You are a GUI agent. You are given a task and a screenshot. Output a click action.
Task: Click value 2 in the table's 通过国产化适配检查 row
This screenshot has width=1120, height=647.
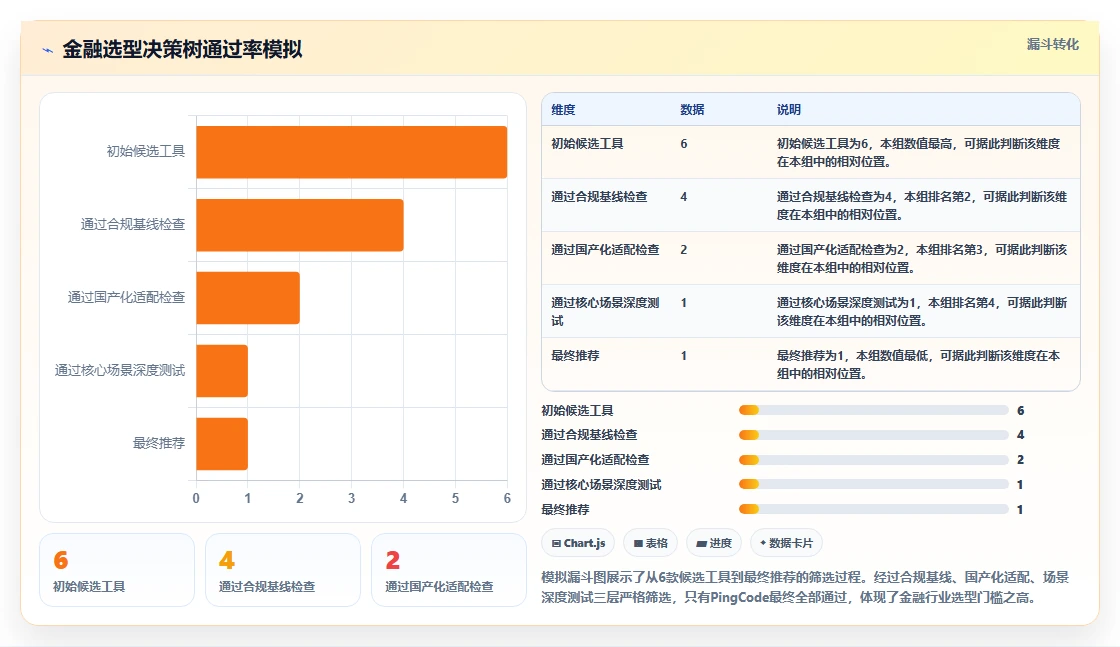pos(684,249)
